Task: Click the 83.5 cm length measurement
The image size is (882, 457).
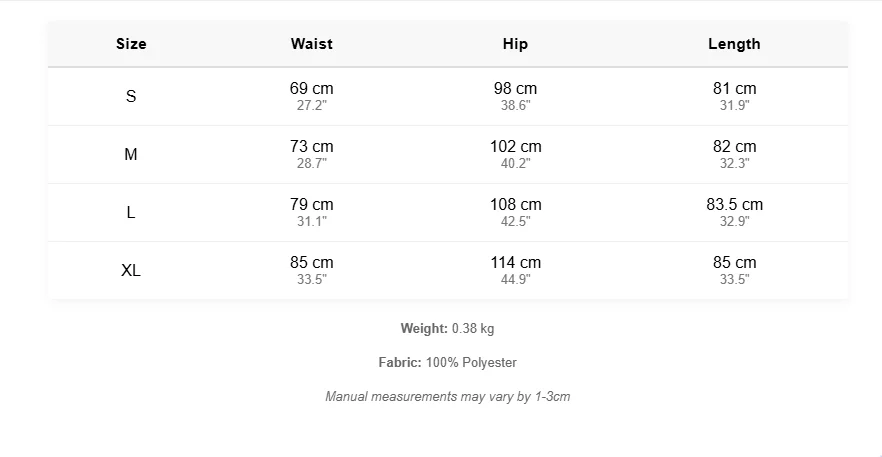Action: pyautogui.click(x=734, y=205)
